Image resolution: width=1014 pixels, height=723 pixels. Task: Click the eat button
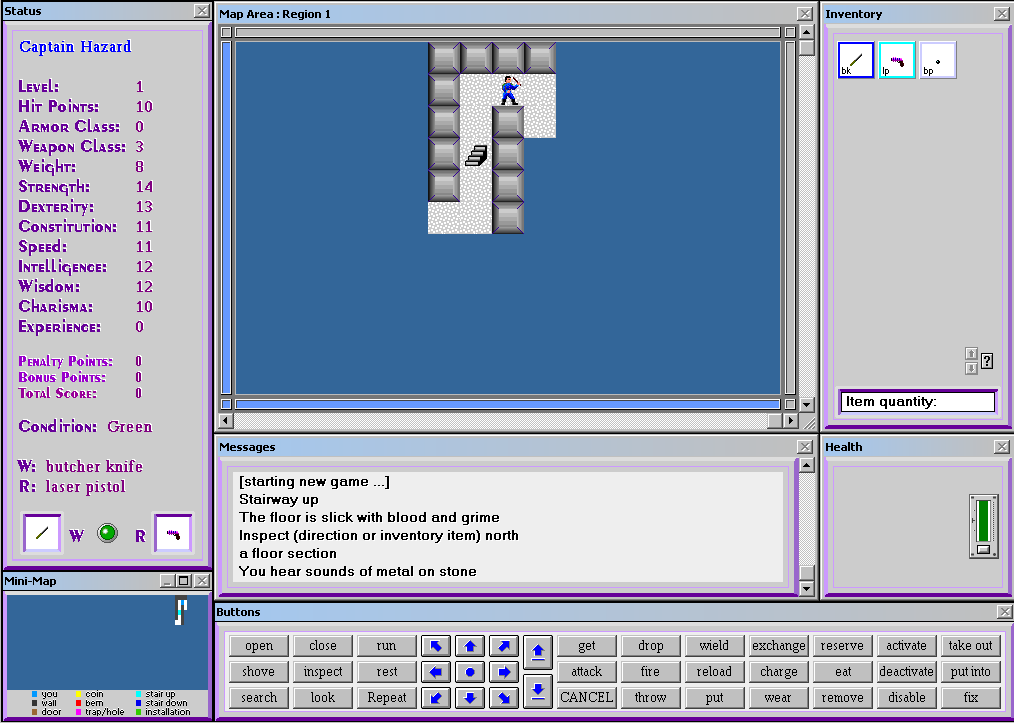[x=843, y=672]
